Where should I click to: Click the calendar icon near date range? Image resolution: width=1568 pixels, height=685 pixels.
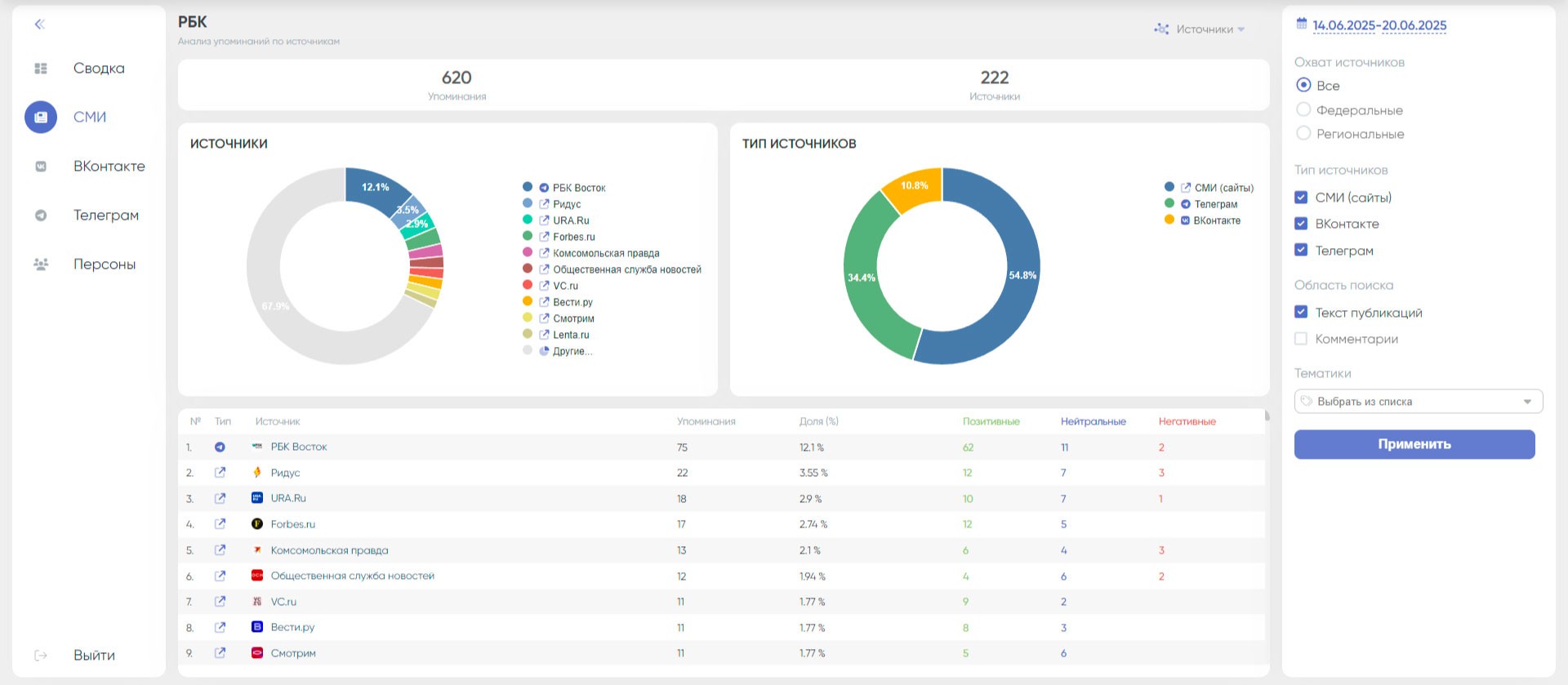(1302, 24)
